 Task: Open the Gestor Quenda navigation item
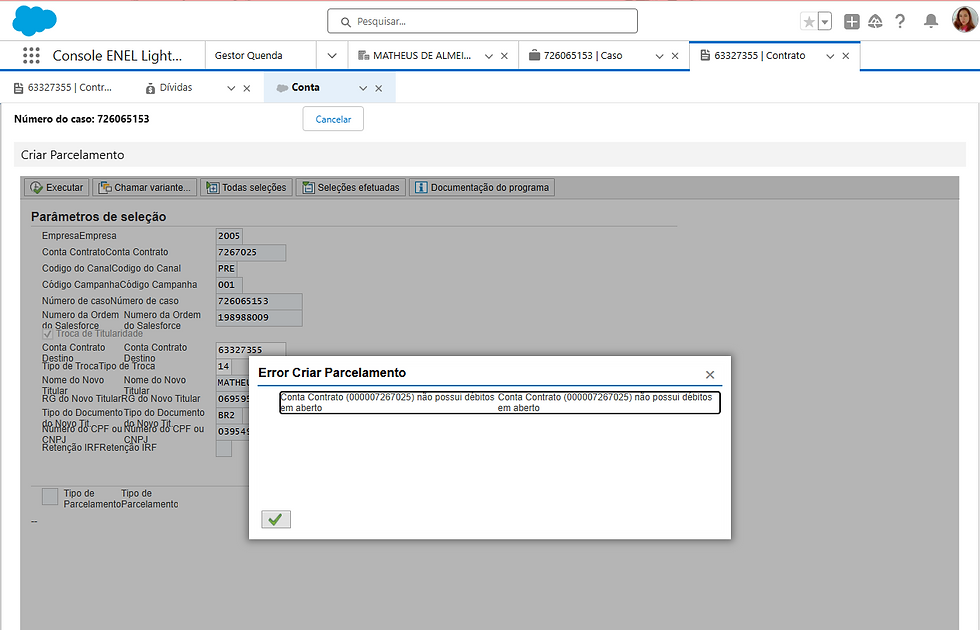tap(248, 56)
